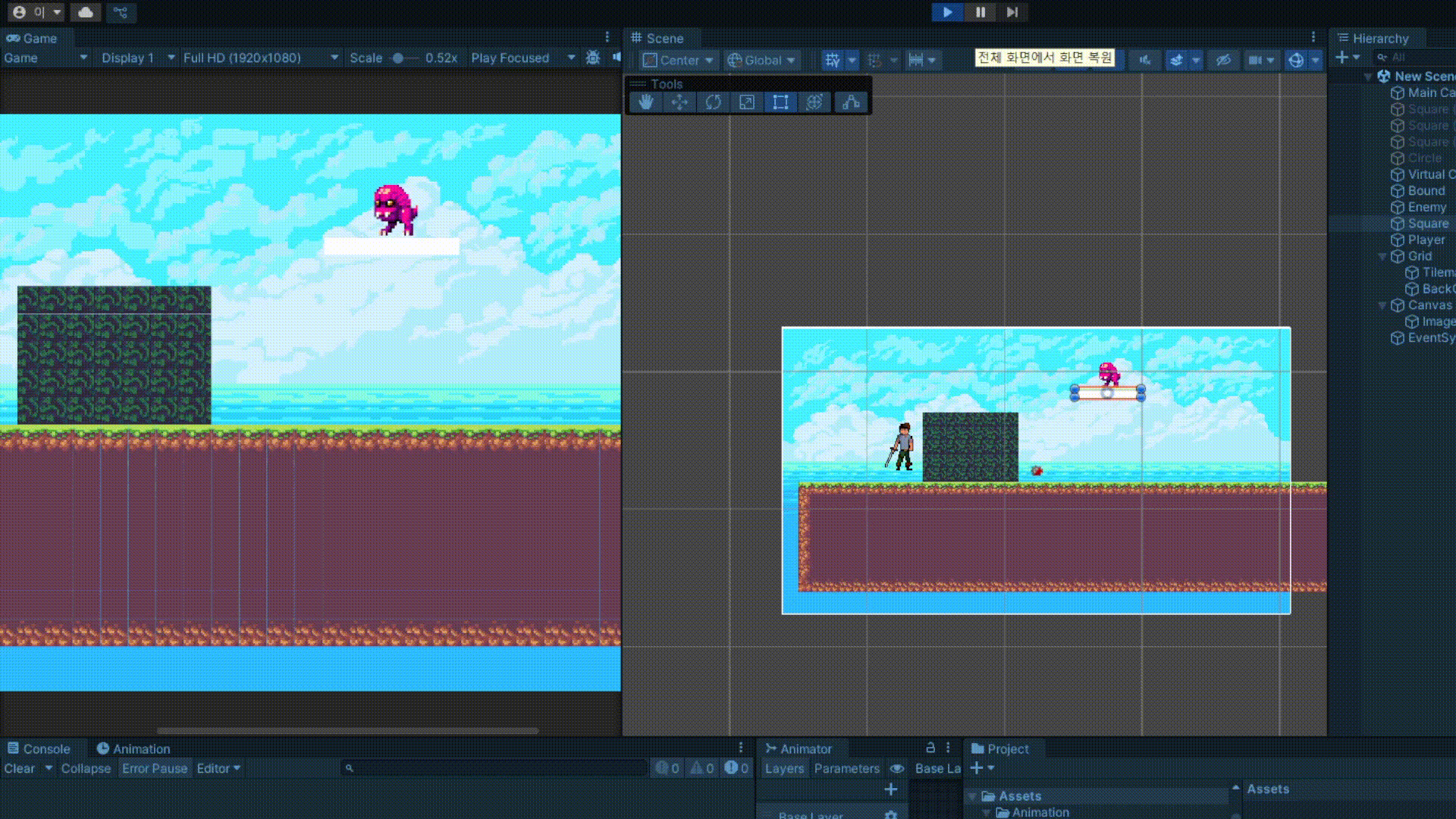Select the Rotate tool
The image size is (1456, 819).
[x=713, y=102]
